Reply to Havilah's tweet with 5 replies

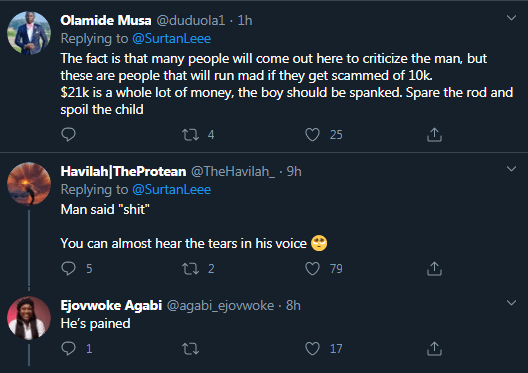coord(68,269)
